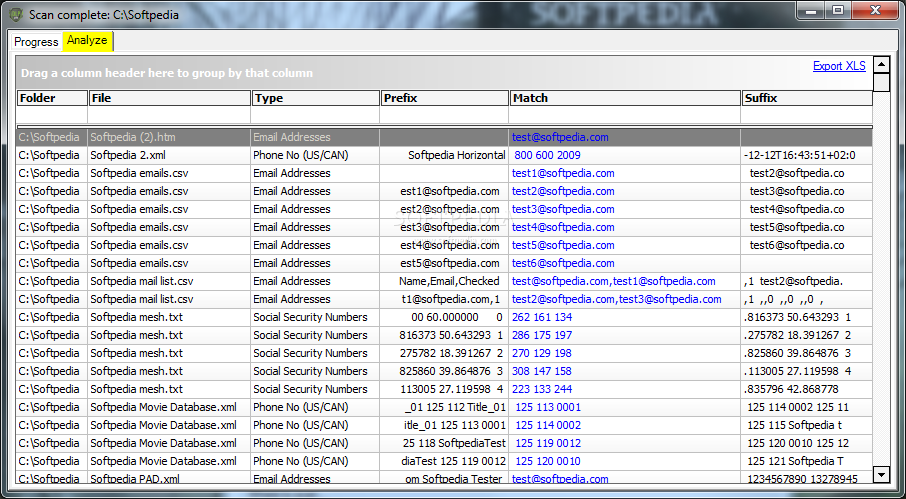The image size is (906, 499).
Task: Click prefix cell est1@softpedia.com
Action: click(444, 191)
